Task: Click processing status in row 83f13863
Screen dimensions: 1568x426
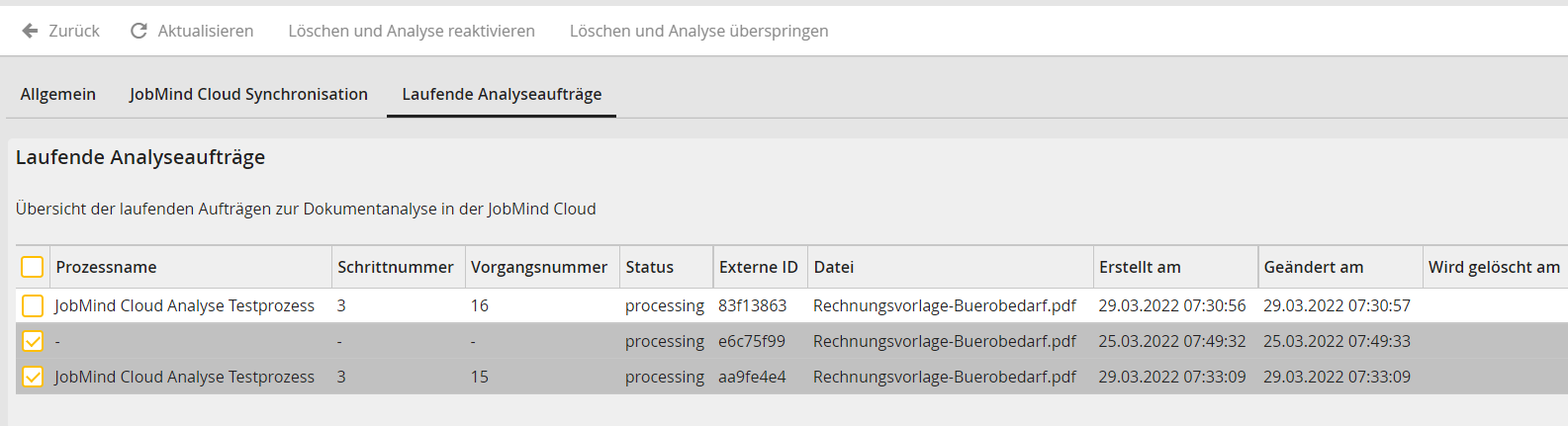Action: click(665, 305)
